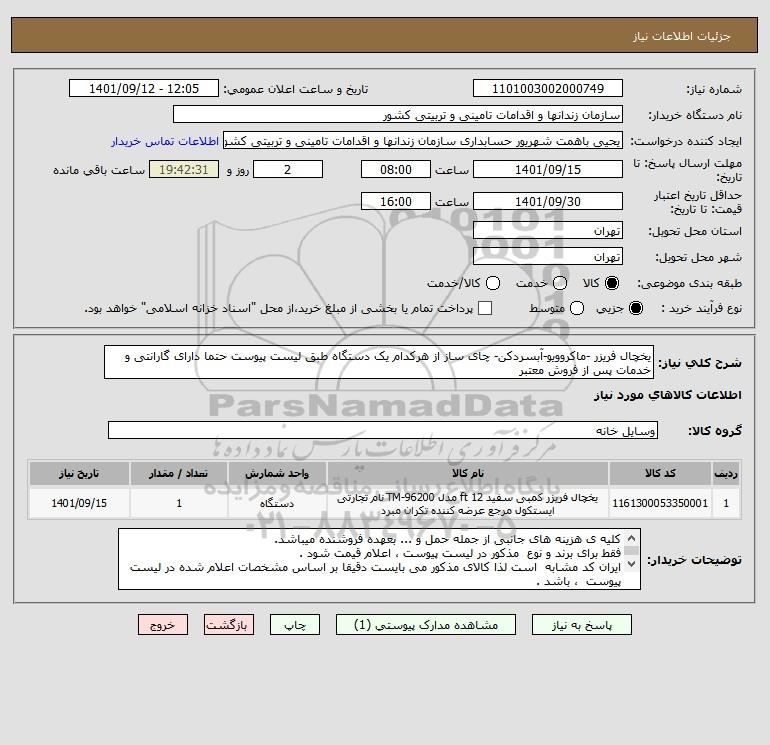Screen dimensions: 770x745
Task: Click the buyer notes scrollbar up arrow
Action: pos(632,538)
